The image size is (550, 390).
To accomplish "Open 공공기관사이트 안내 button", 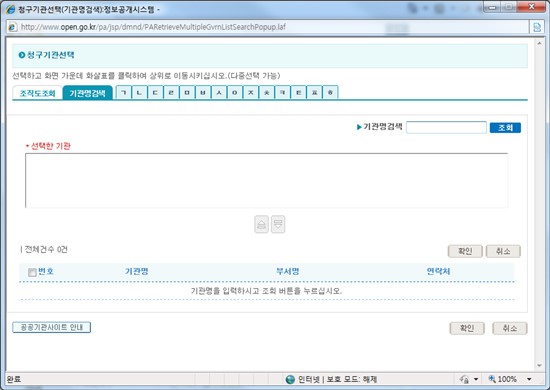I will pos(52,328).
